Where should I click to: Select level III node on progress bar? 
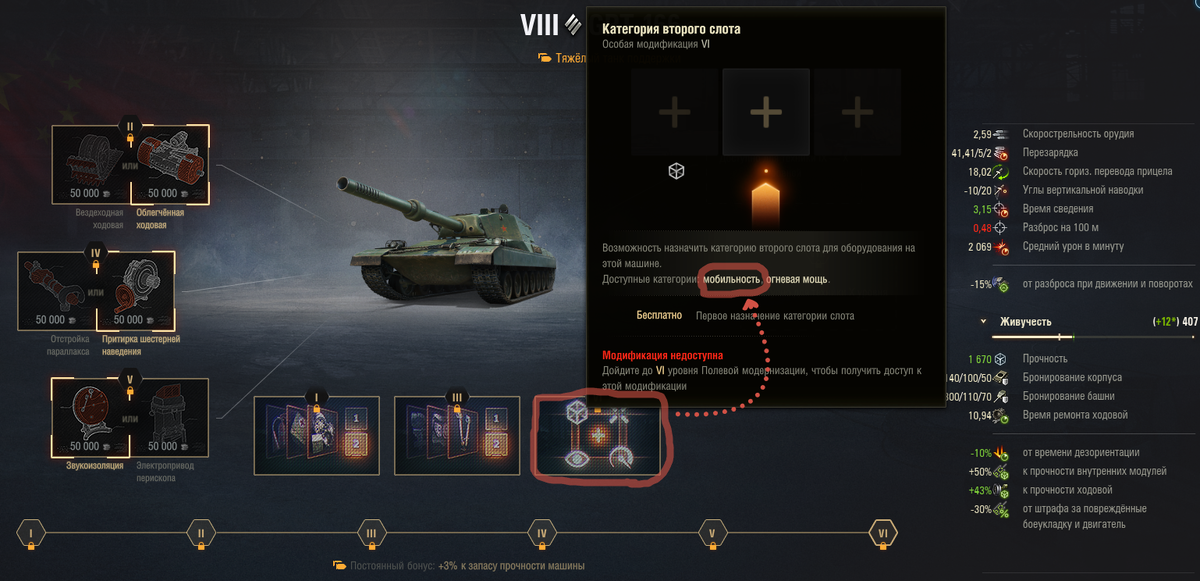coord(371,534)
